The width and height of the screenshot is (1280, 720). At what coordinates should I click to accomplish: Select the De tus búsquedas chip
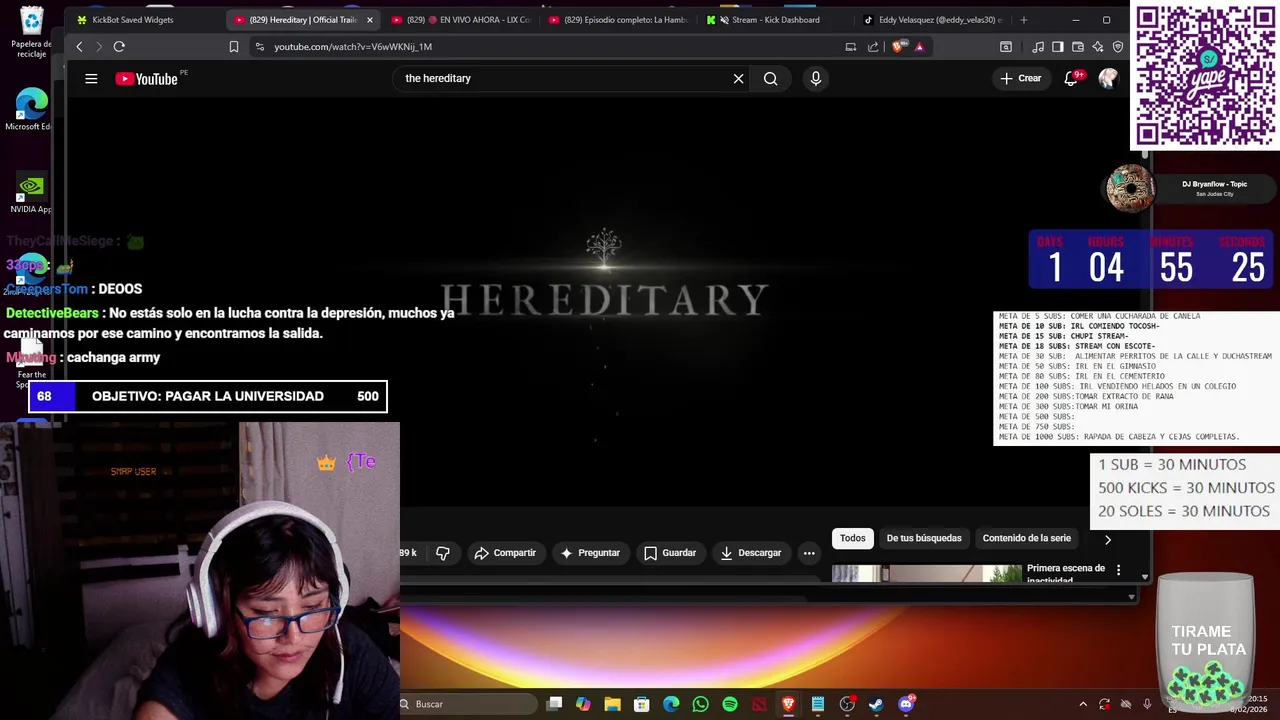click(924, 538)
